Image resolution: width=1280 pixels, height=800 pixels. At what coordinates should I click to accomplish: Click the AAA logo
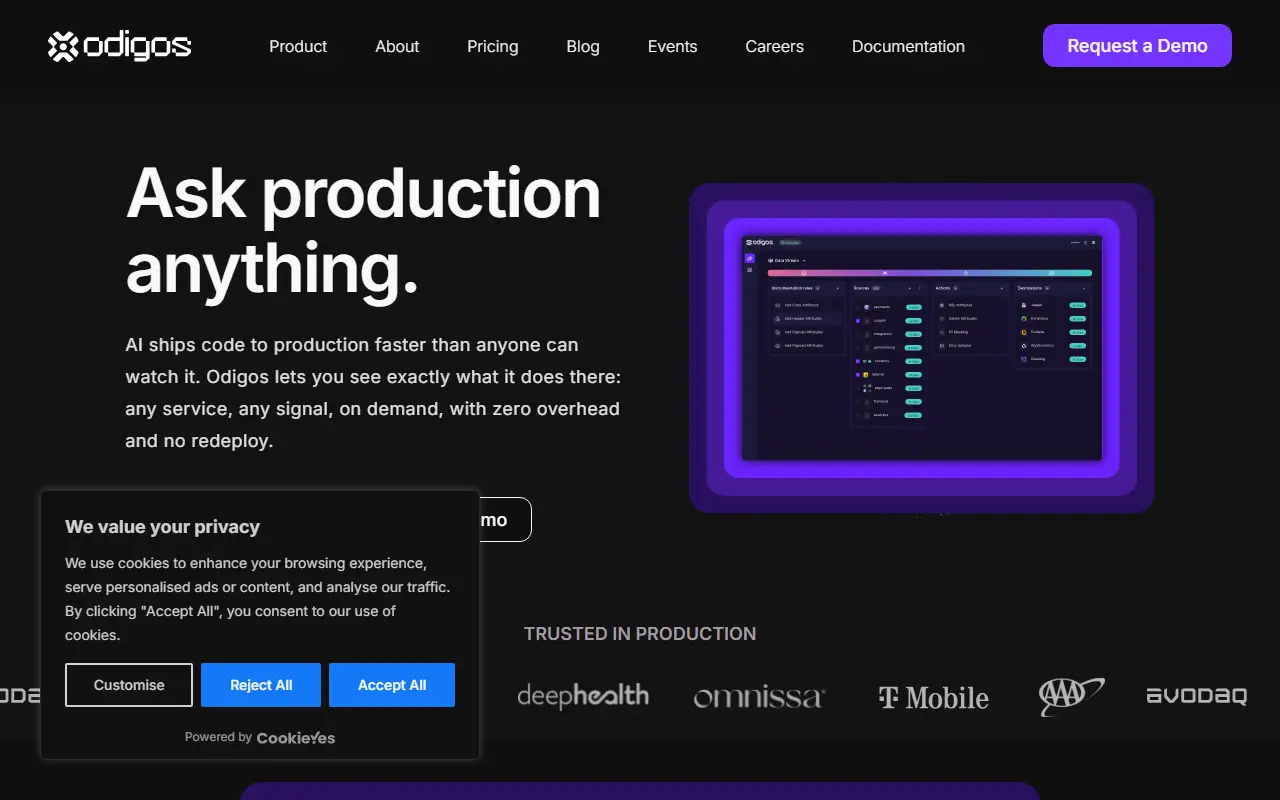tap(1071, 696)
